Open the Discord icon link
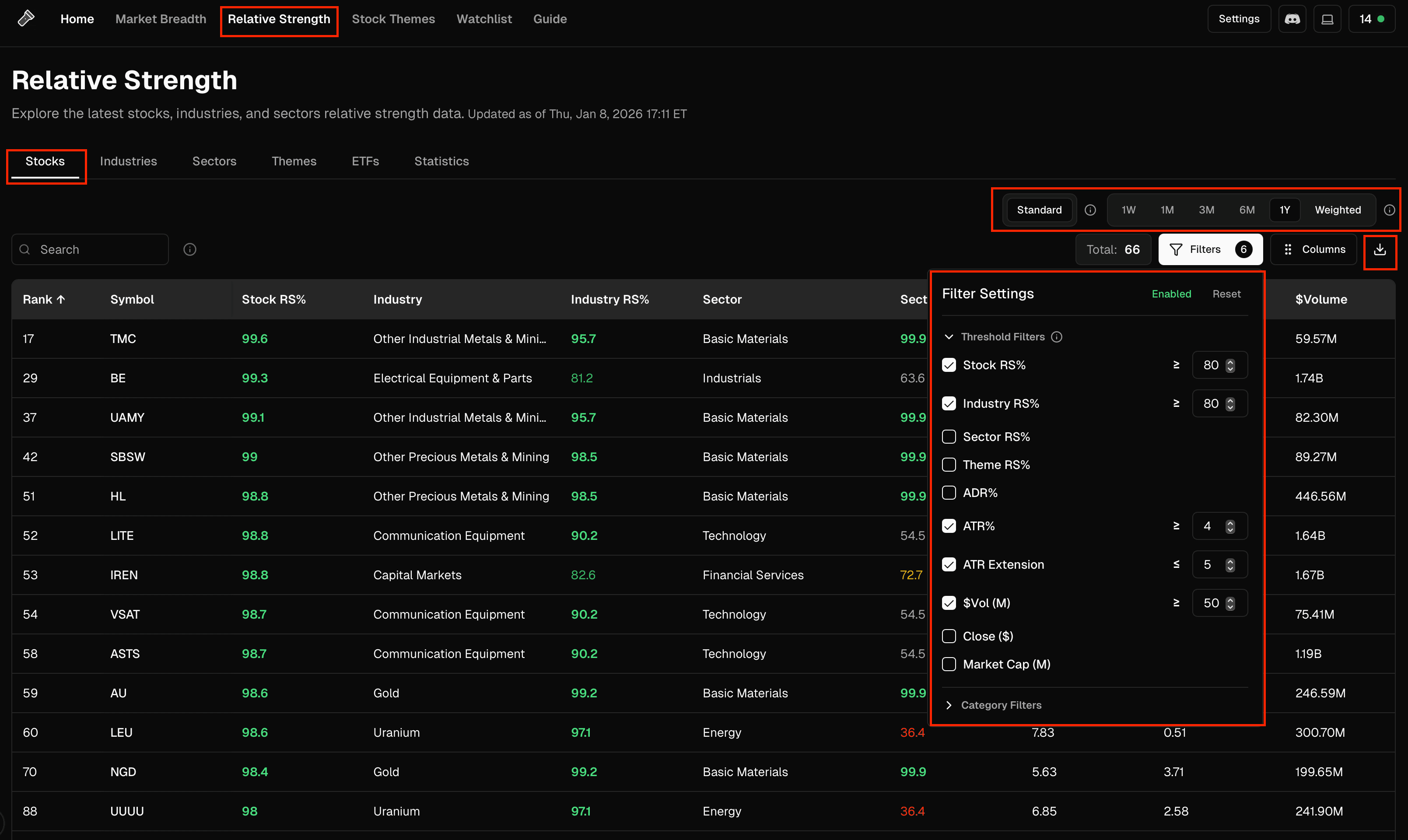This screenshot has height=840, width=1408. tap(1292, 19)
